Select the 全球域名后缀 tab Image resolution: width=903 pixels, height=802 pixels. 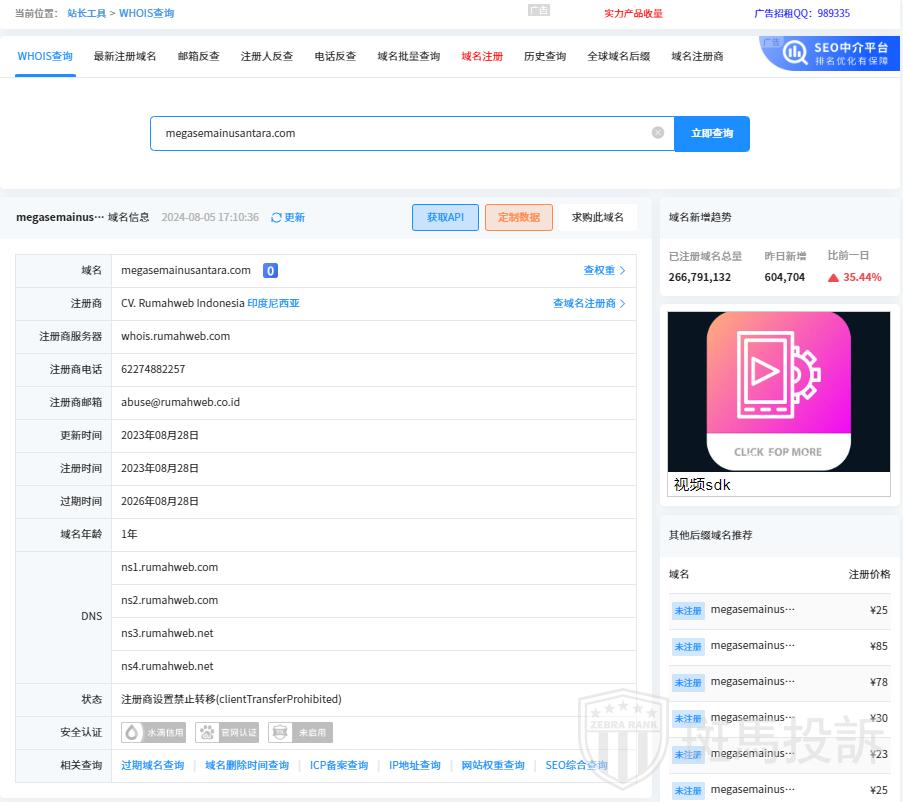618,56
